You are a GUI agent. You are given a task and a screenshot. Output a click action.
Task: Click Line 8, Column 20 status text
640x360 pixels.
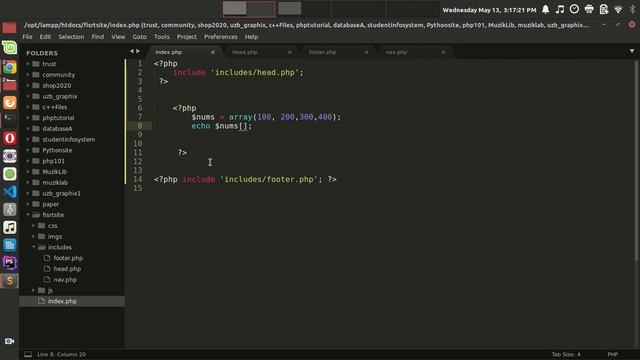(62, 354)
